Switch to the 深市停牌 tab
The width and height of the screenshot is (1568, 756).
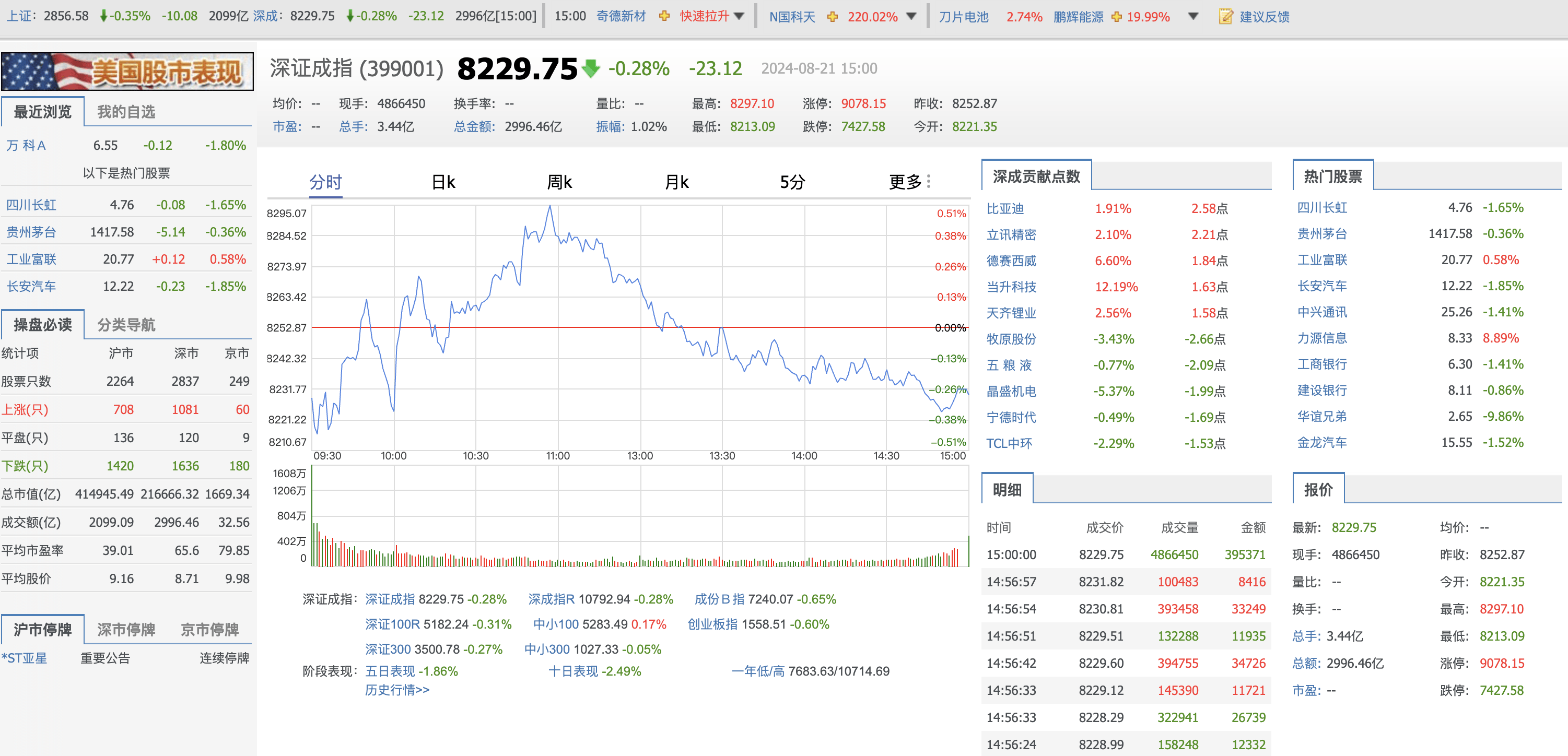[125, 630]
